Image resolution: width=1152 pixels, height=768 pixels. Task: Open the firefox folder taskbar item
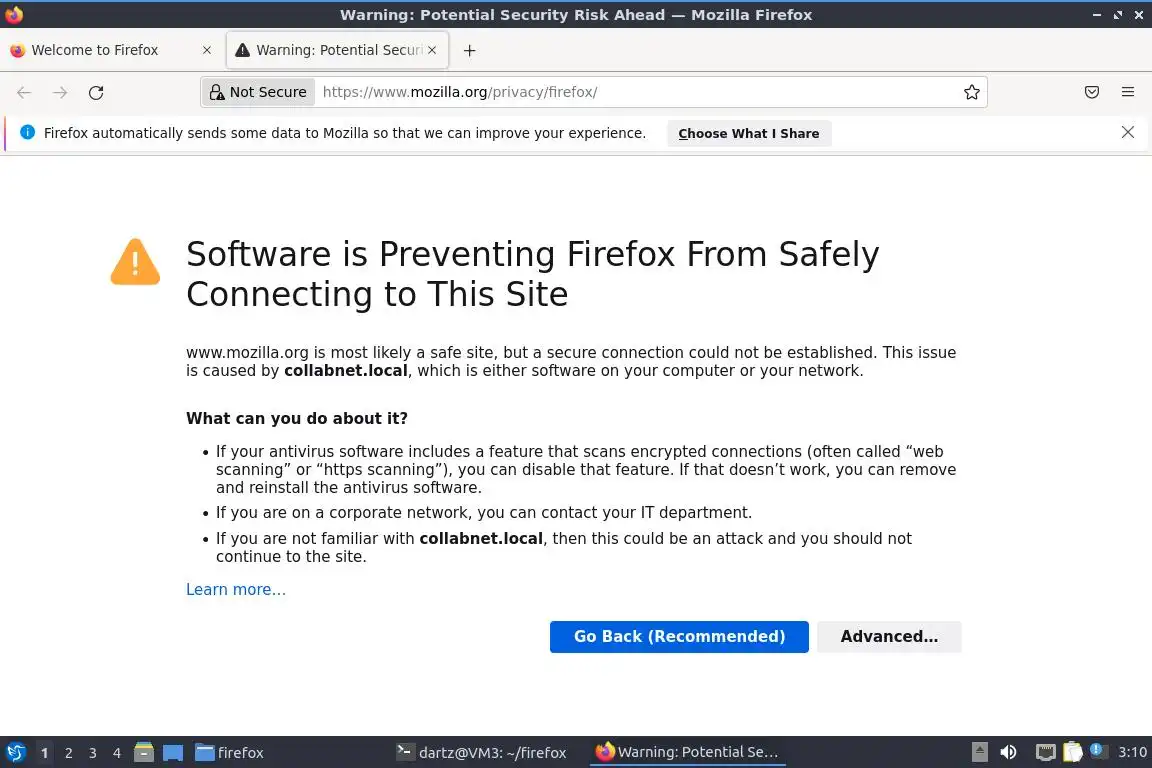coord(230,752)
